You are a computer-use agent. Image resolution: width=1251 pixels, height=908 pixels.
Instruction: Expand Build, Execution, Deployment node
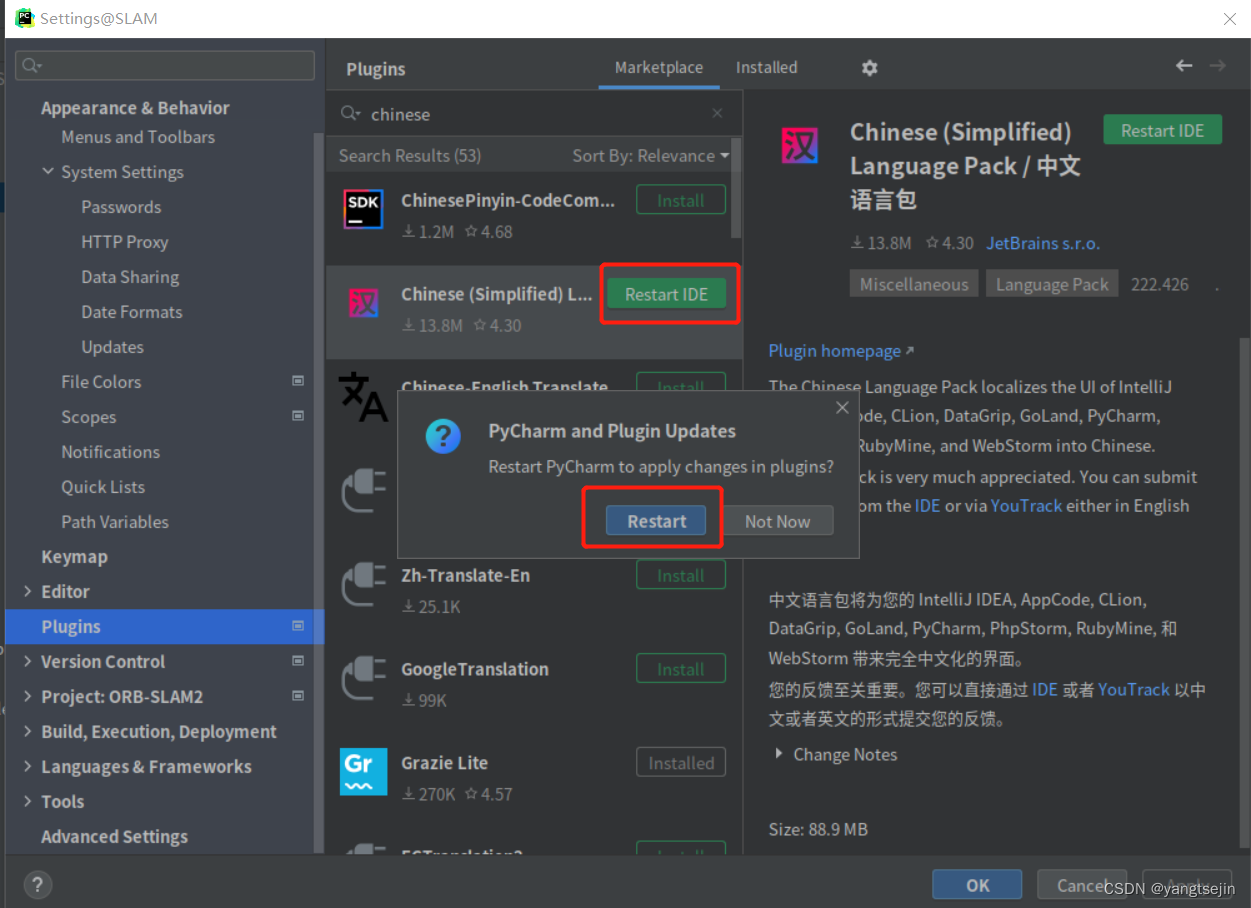pos(28,732)
